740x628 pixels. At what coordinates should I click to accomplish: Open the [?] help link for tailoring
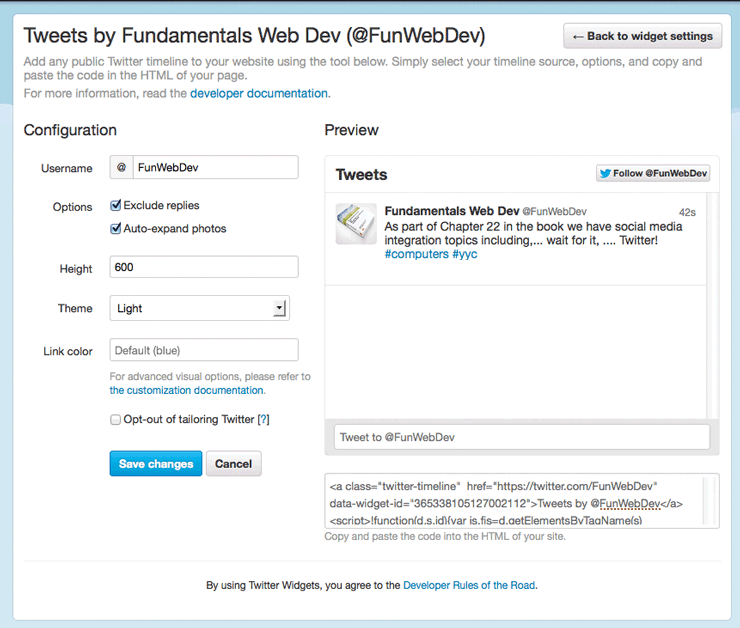coord(263,420)
